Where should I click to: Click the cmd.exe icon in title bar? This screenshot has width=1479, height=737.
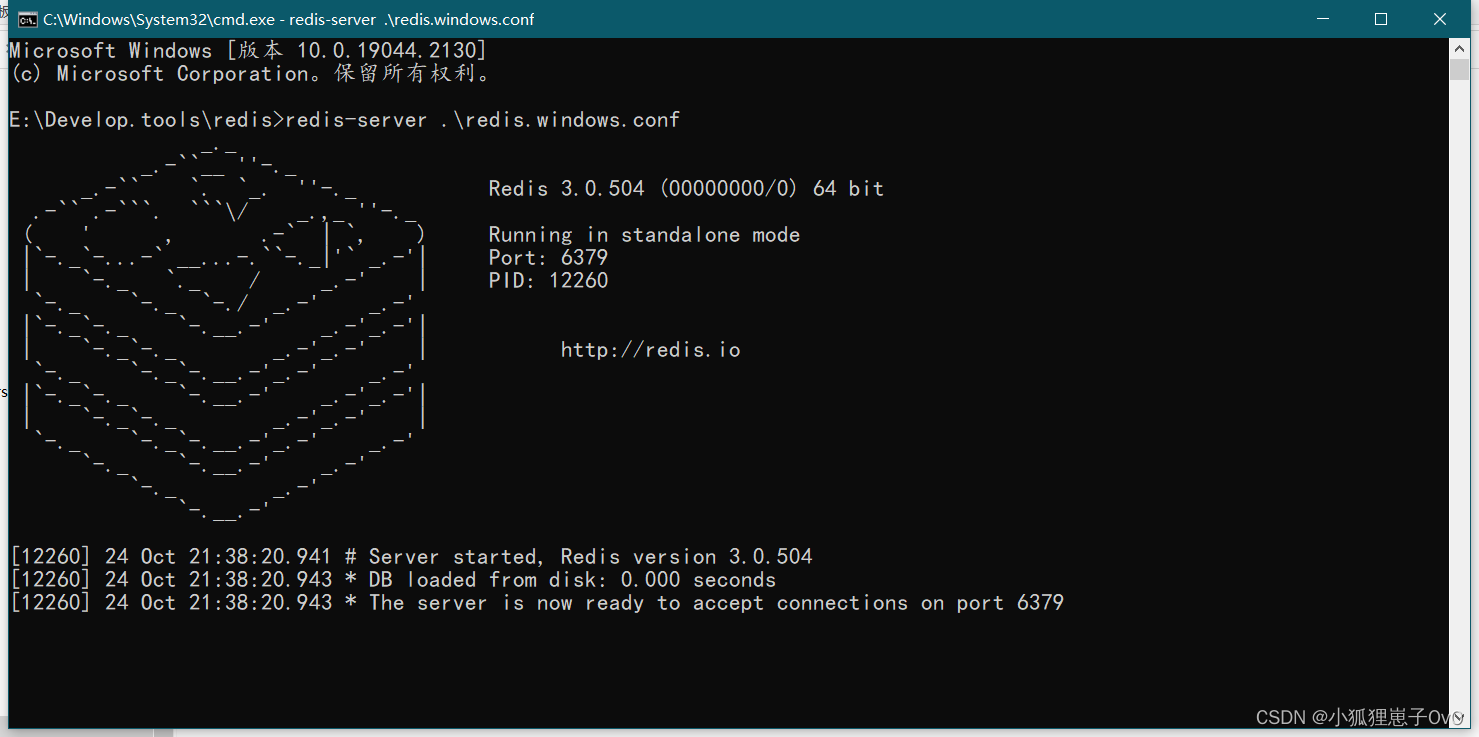28,19
